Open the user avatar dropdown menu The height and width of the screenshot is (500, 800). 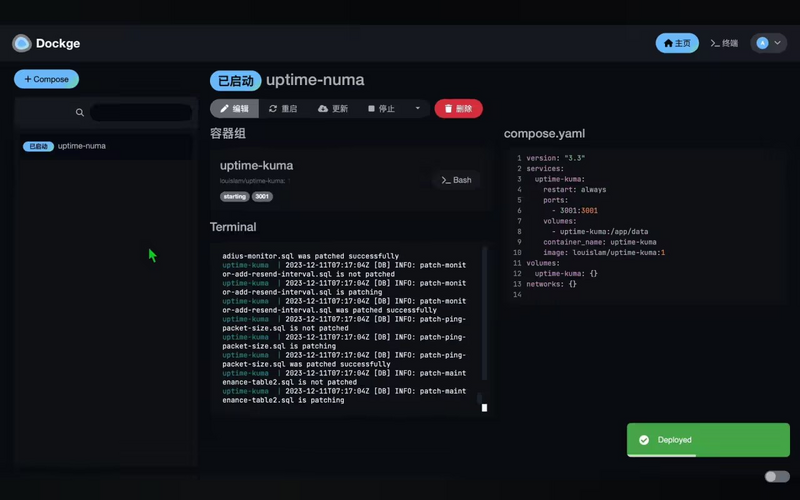(x=768, y=43)
